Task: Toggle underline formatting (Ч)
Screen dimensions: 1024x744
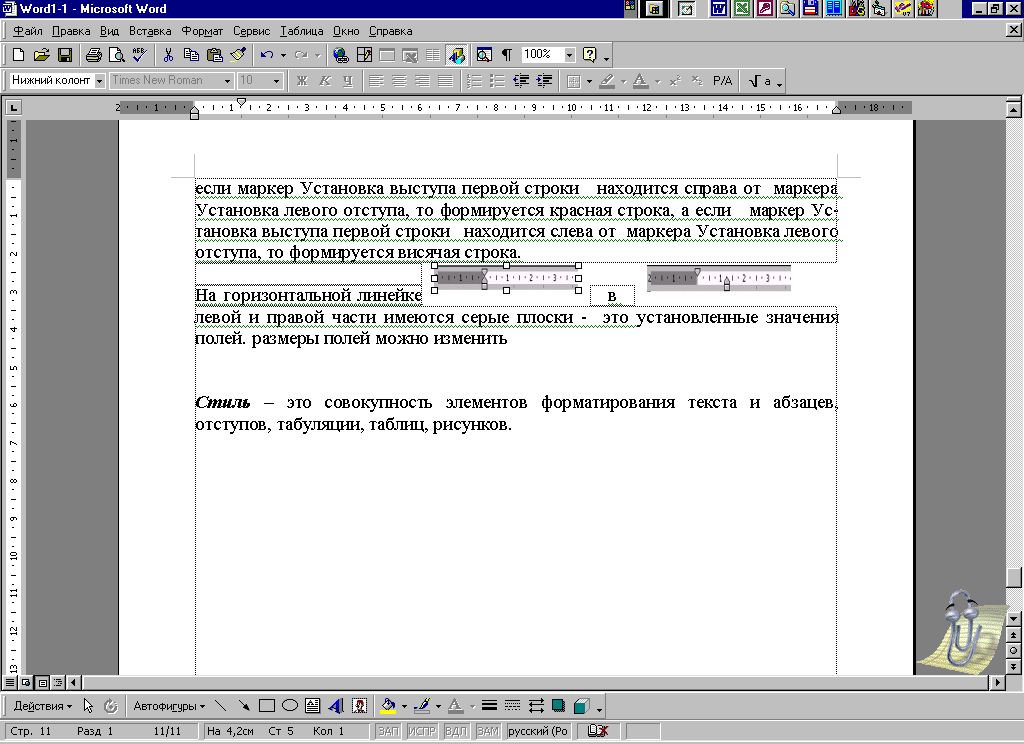Action: (x=347, y=81)
